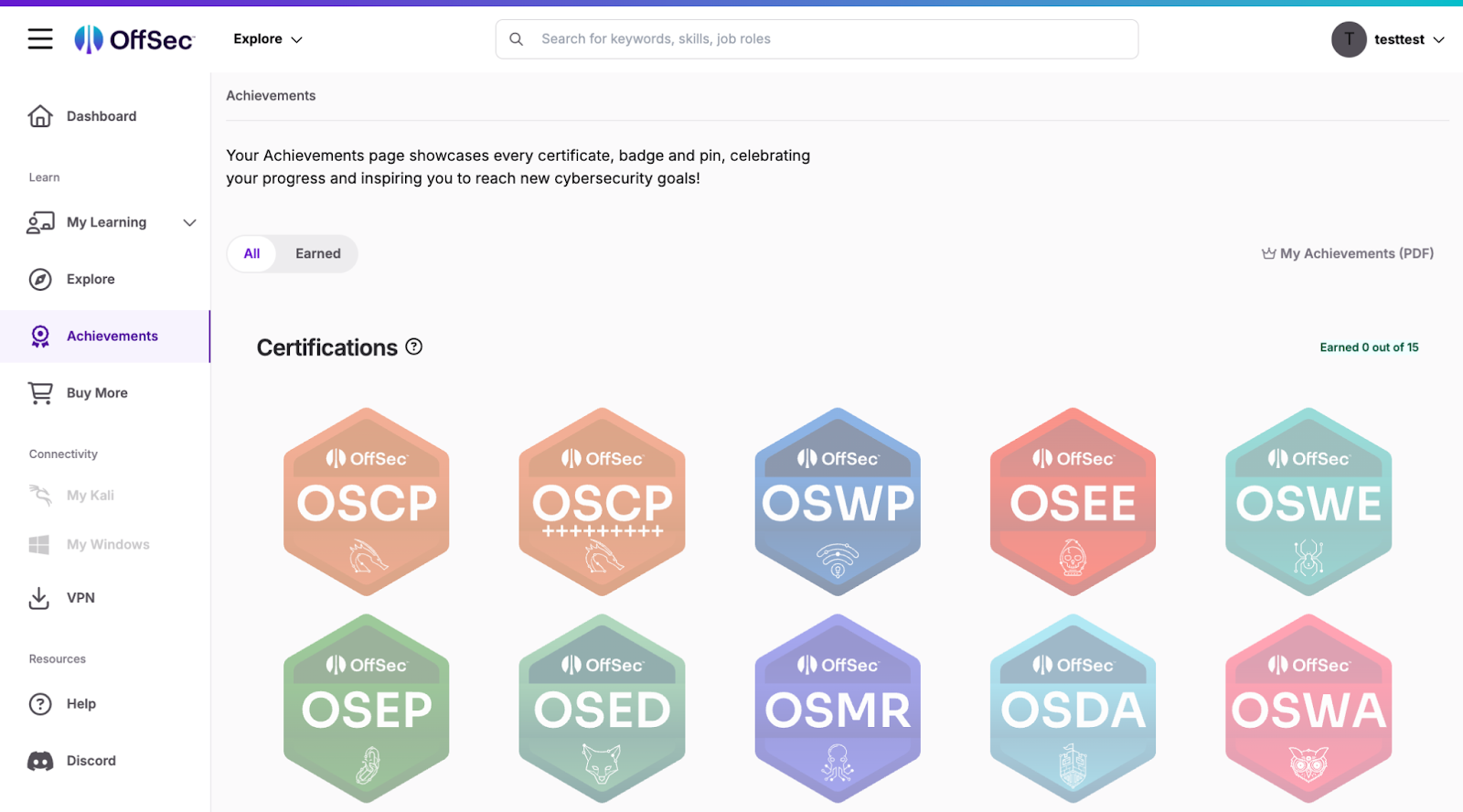Select the All achievements filter
The width and height of the screenshot is (1463, 812).
251,254
